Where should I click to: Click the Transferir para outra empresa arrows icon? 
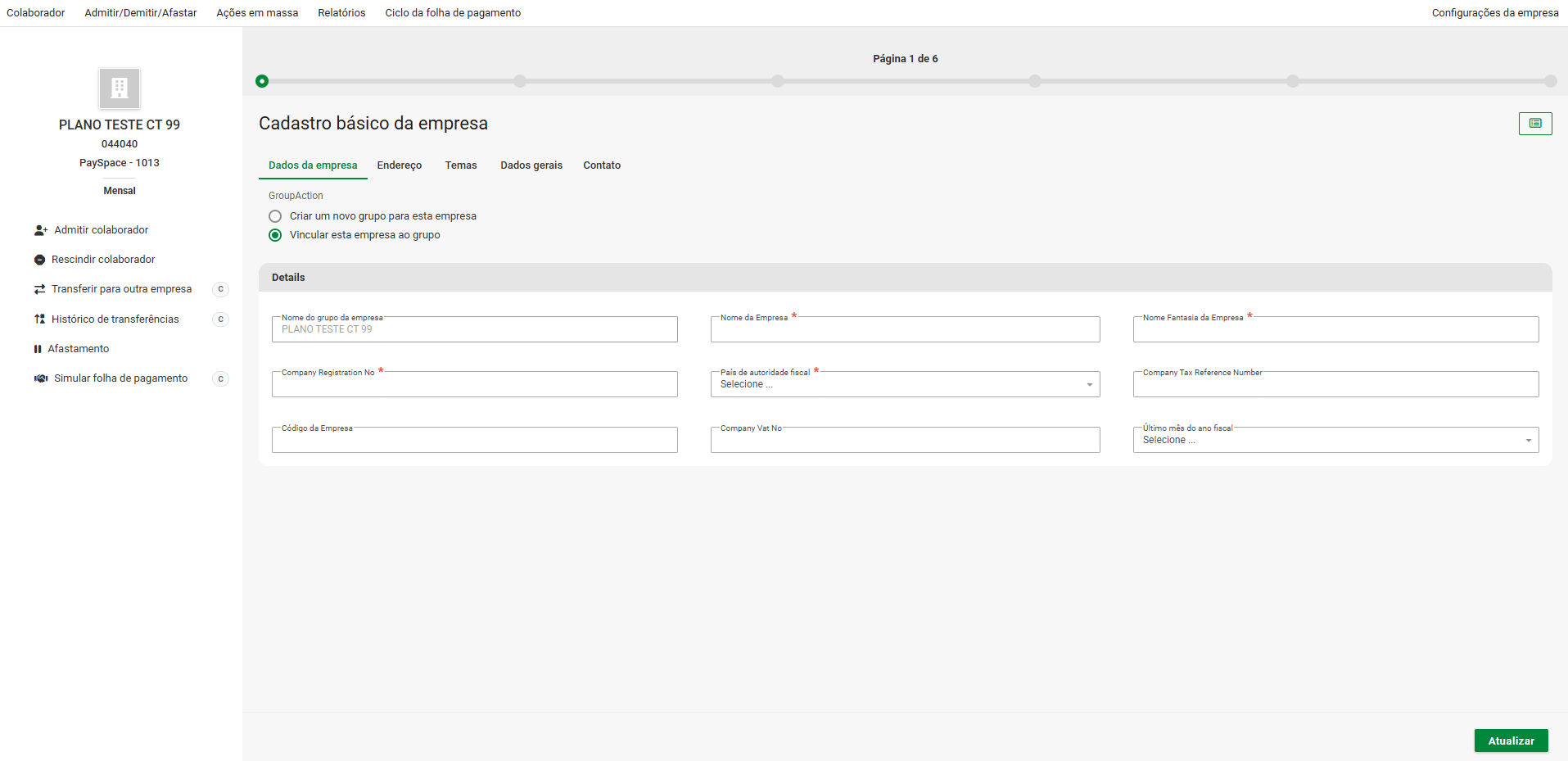point(39,289)
